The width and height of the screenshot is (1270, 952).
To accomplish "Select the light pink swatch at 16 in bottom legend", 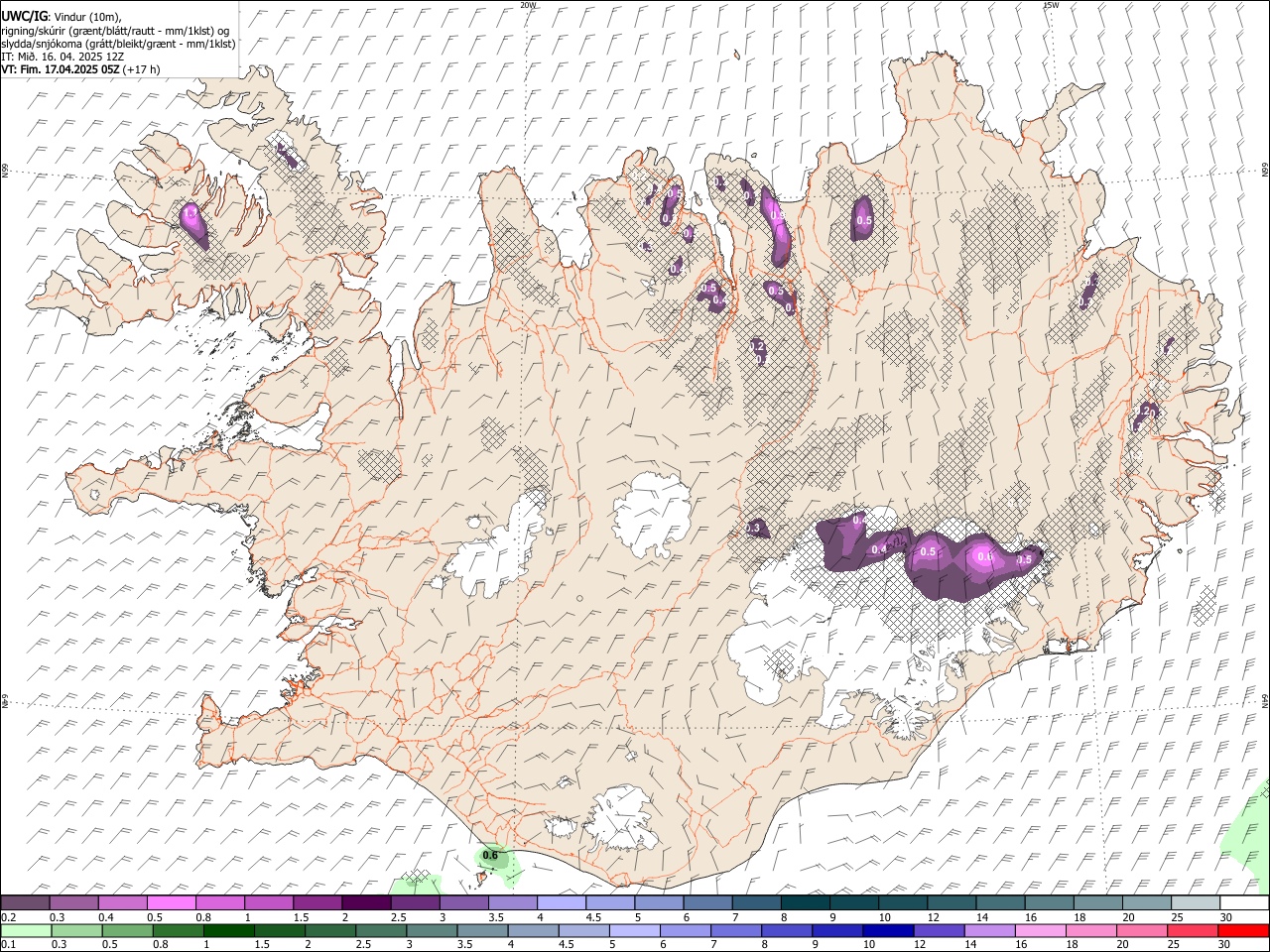I will [1040, 930].
